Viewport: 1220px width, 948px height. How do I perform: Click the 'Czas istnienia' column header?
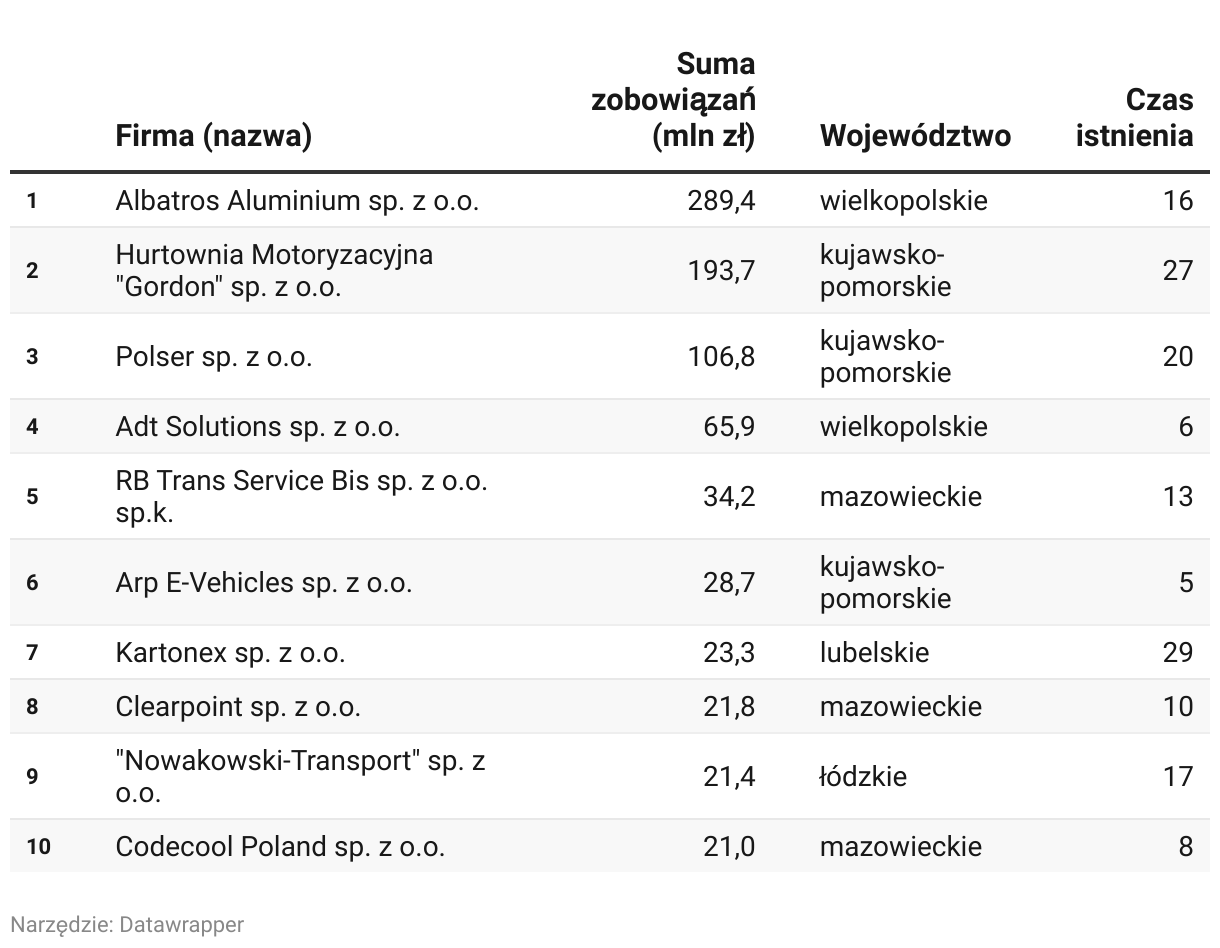(1135, 117)
